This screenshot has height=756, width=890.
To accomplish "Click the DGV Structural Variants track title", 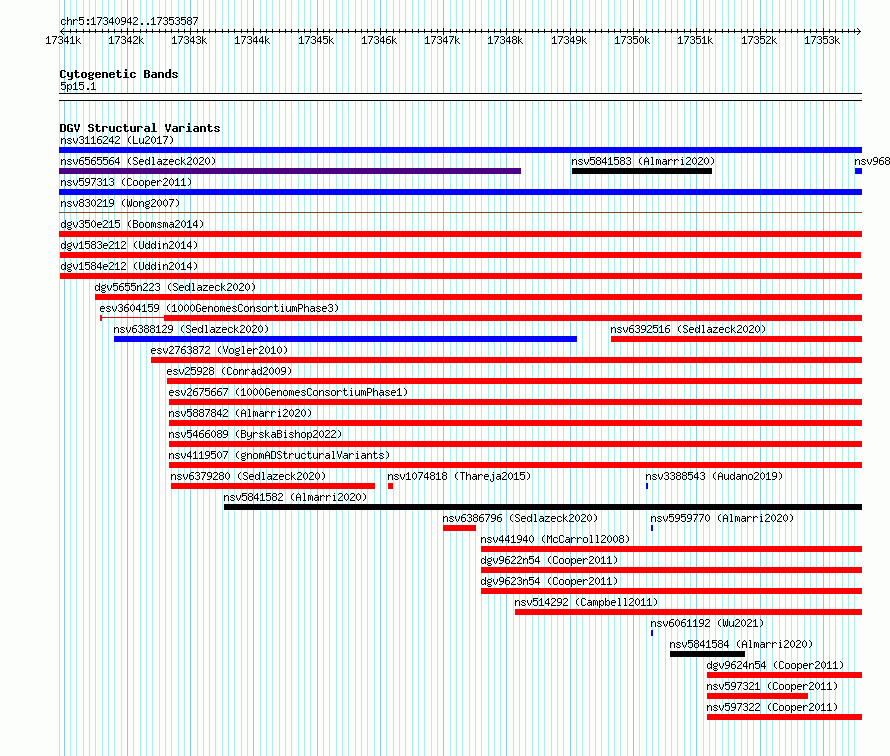I will 140,128.
